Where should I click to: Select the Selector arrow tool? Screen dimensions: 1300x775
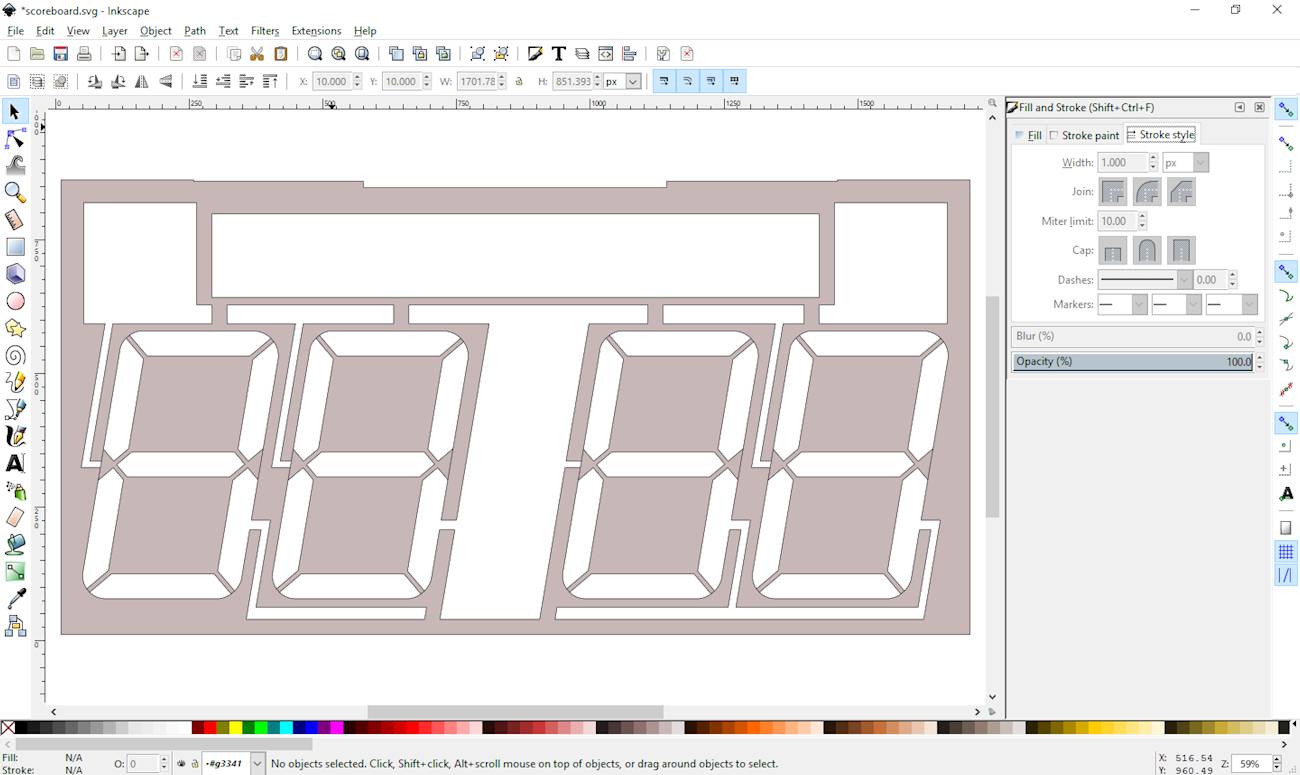[15, 112]
